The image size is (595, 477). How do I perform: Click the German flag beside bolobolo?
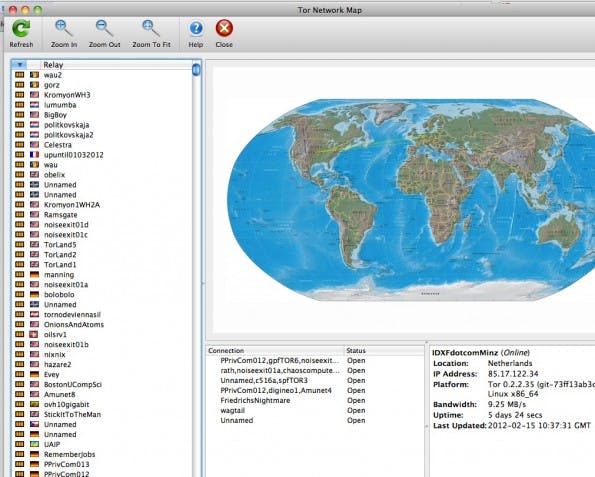(x=35, y=294)
